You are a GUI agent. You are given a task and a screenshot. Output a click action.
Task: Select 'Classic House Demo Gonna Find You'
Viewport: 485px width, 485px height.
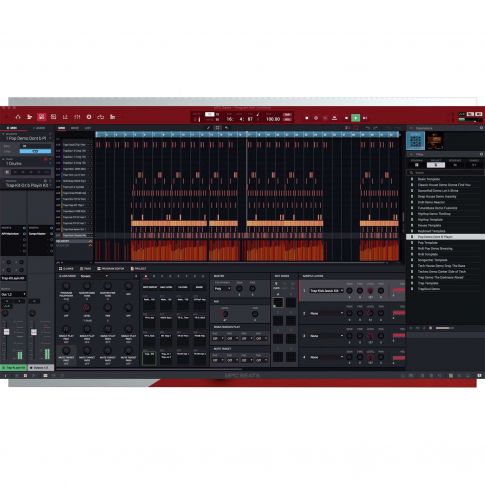pos(444,185)
